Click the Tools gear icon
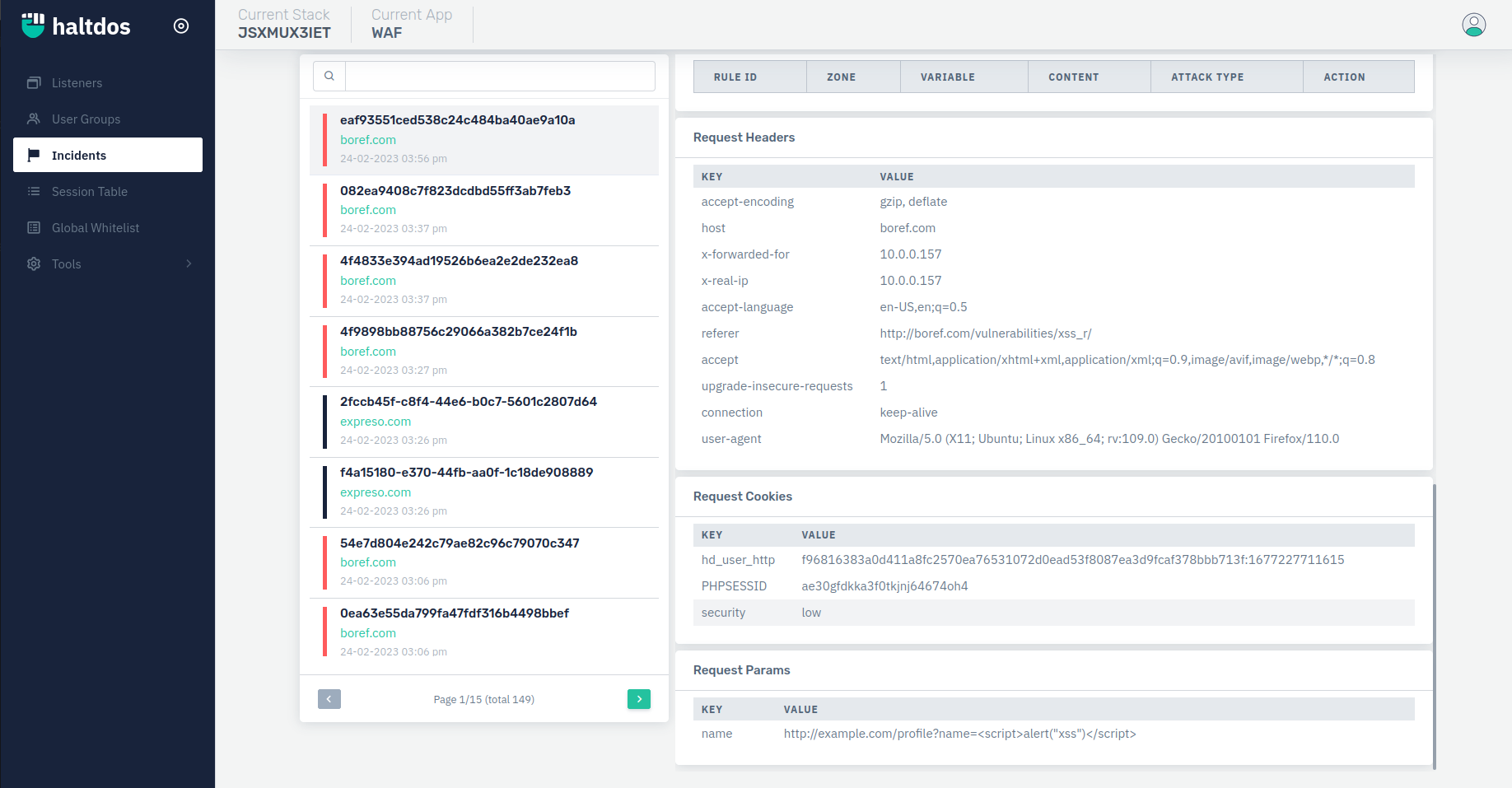The image size is (1512, 788). pos(34,263)
